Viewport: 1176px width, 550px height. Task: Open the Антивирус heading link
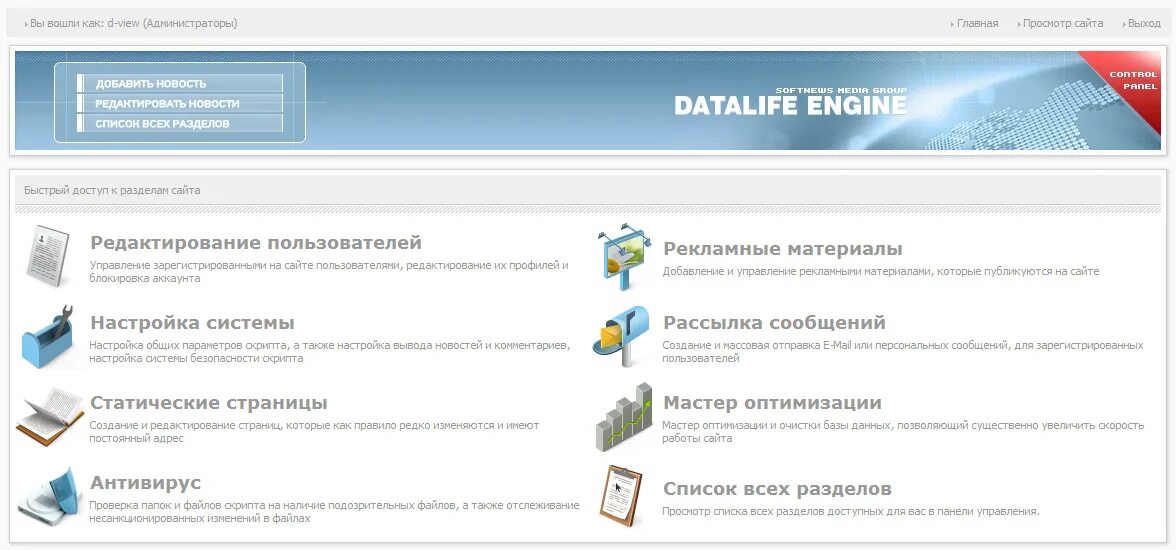pos(146,482)
